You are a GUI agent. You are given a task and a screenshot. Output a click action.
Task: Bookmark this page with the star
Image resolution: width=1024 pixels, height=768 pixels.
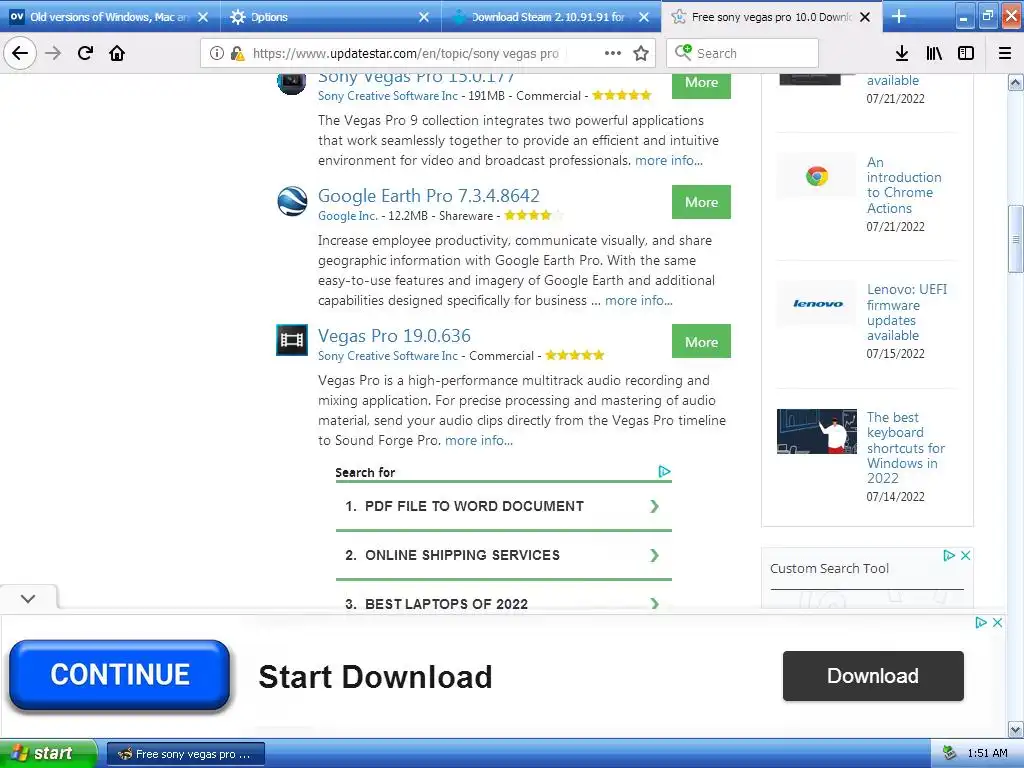click(x=641, y=53)
